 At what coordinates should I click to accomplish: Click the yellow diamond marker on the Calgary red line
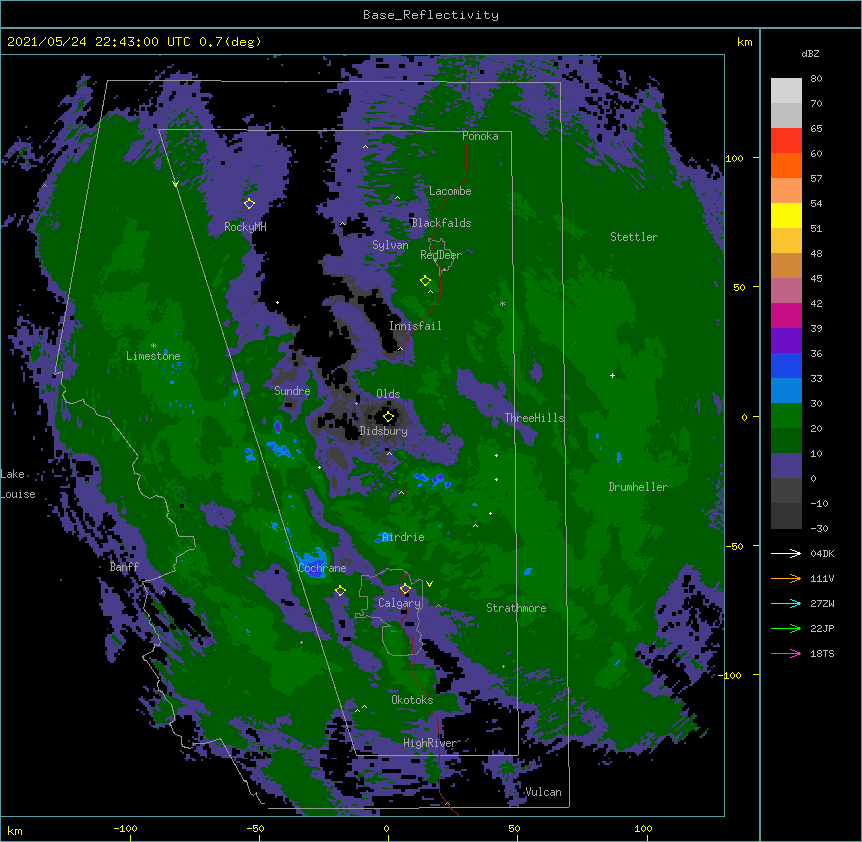[x=405, y=589]
